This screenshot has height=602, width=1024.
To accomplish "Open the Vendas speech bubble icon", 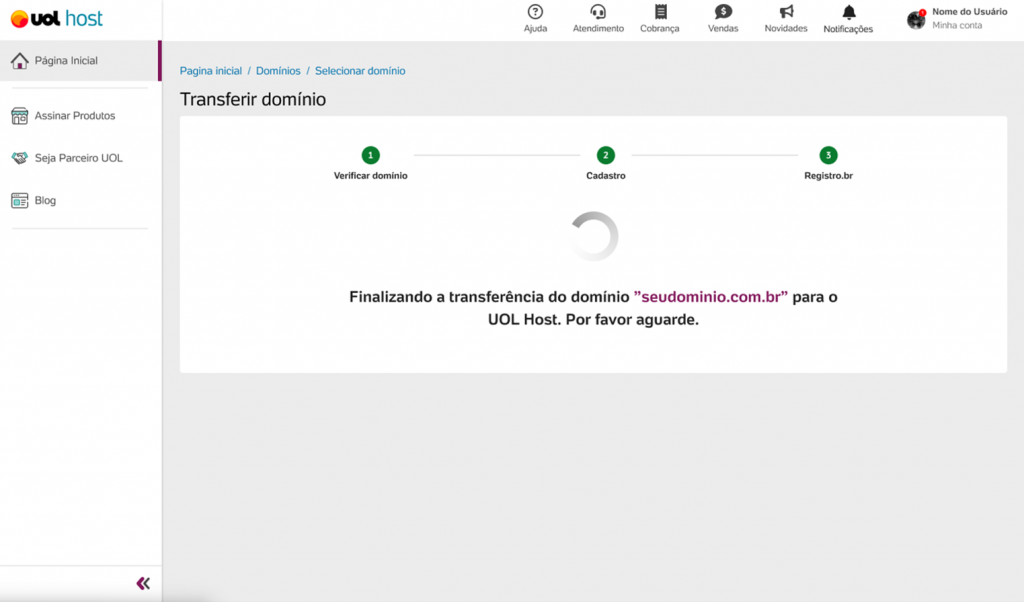I will 723,12.
